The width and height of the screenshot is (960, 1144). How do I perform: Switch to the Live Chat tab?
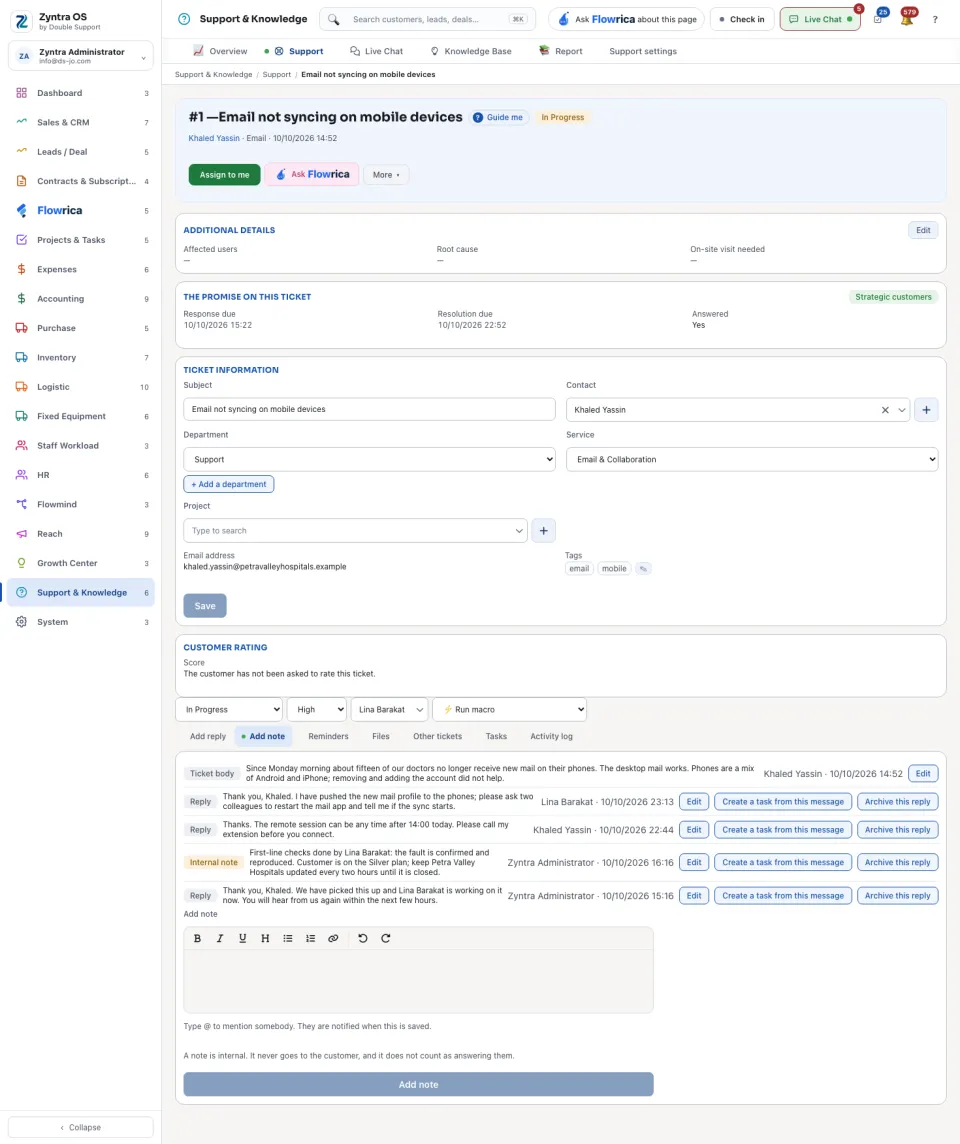tap(376, 51)
